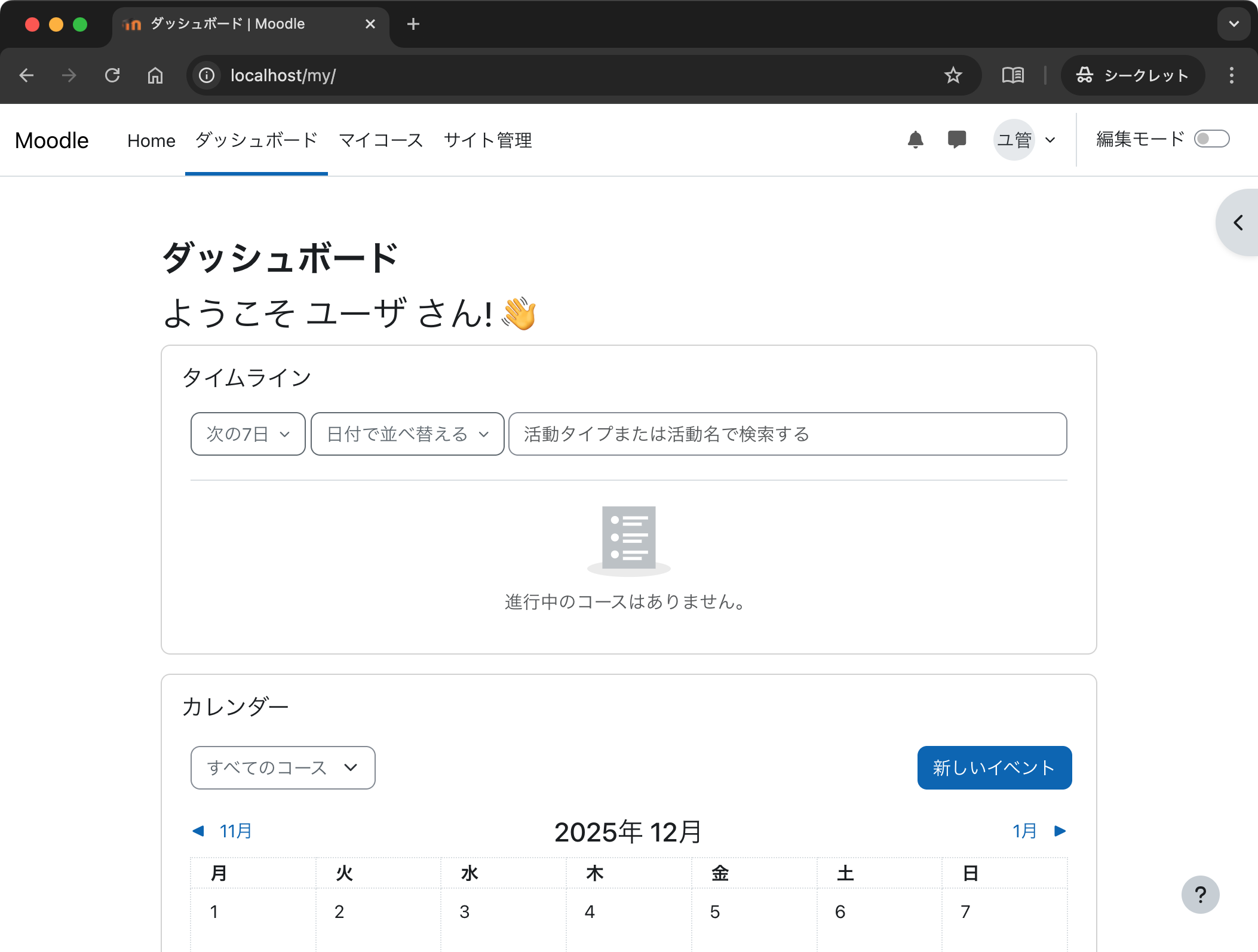Screen dimensions: 1258x952
Task: Click the help question mark button
Action: 1200,894
